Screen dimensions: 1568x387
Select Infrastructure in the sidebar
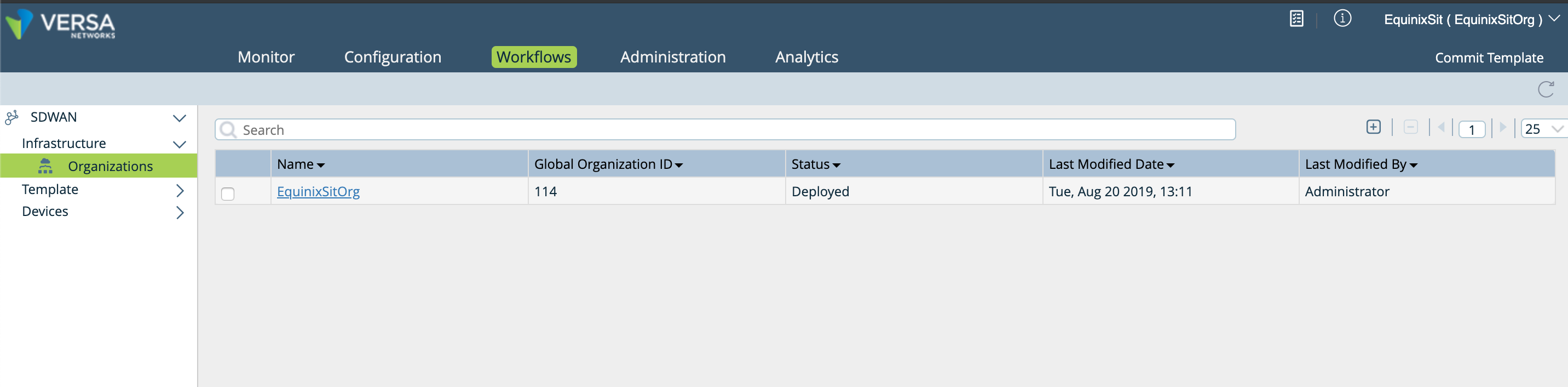tap(64, 143)
